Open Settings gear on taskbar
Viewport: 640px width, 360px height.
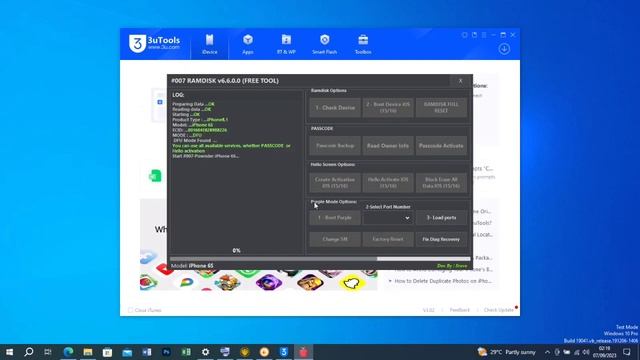pyautogui.click(x=205, y=352)
